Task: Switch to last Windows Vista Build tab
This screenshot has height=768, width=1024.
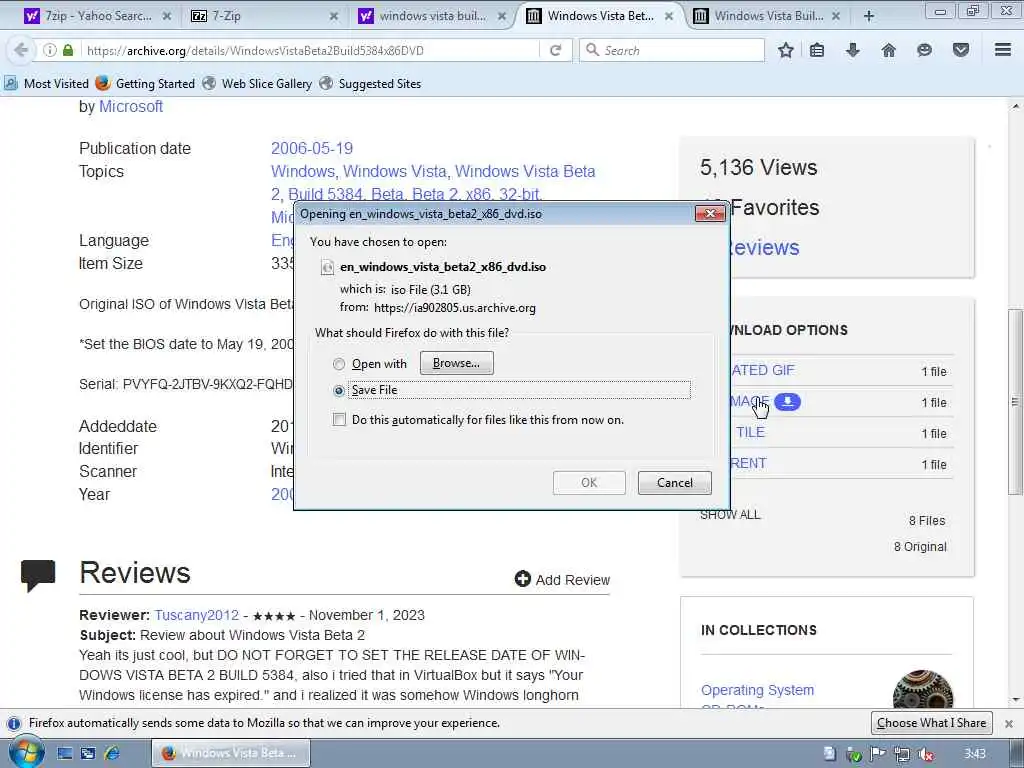Action: coord(768,16)
